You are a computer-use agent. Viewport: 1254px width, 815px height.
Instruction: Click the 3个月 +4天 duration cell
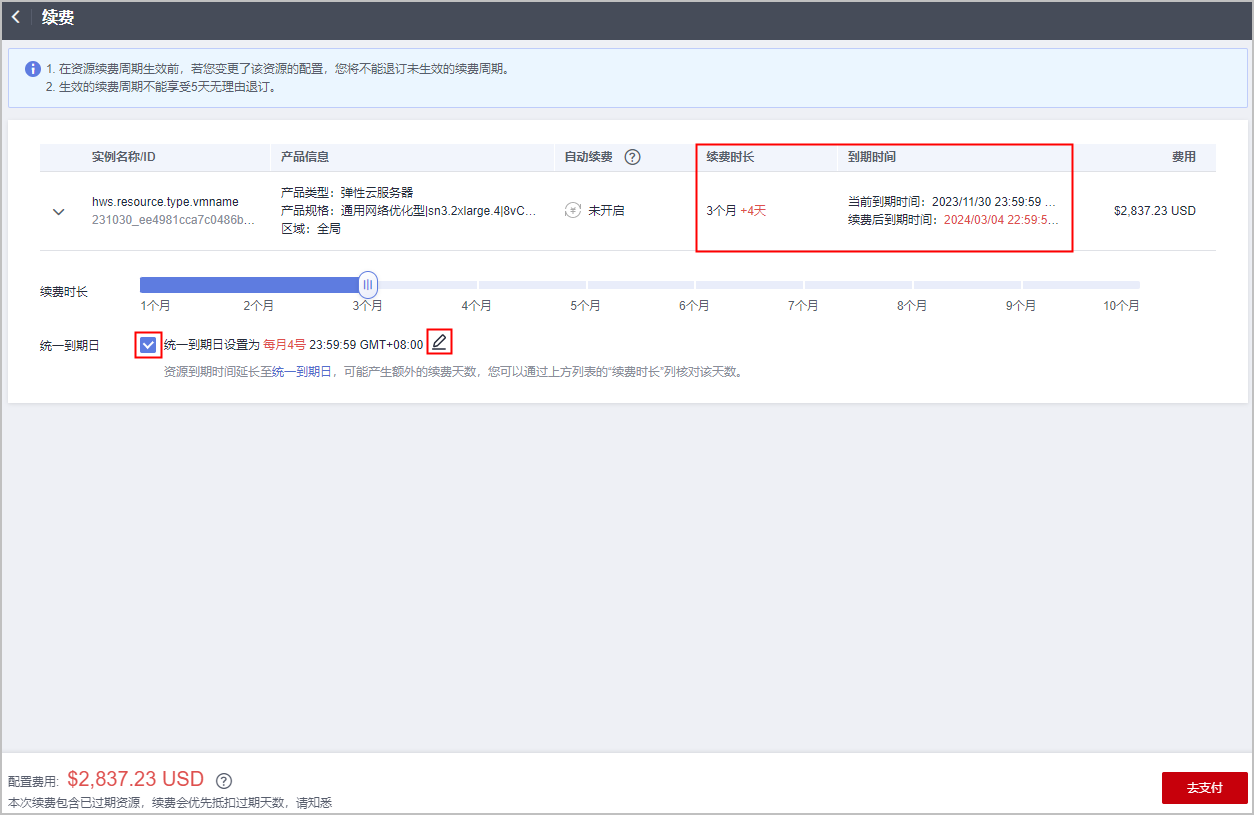click(x=736, y=211)
